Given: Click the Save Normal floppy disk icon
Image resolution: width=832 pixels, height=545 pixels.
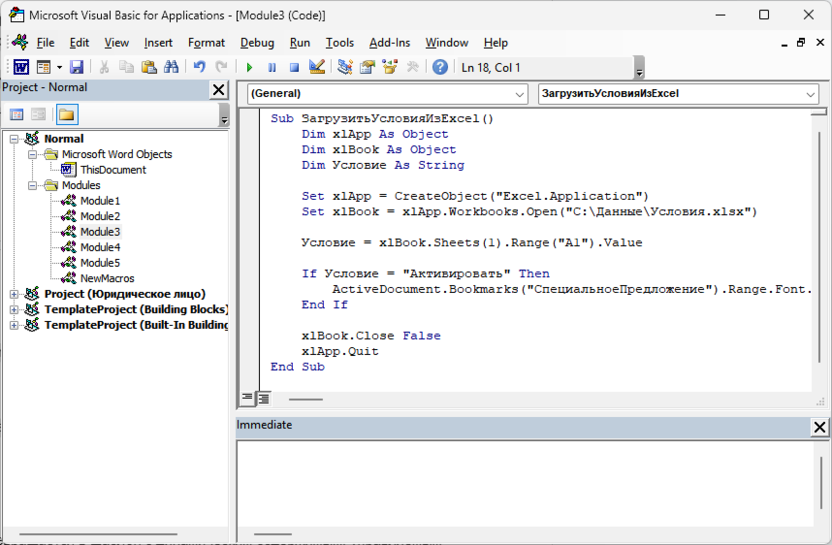Looking at the screenshot, I should (76, 67).
